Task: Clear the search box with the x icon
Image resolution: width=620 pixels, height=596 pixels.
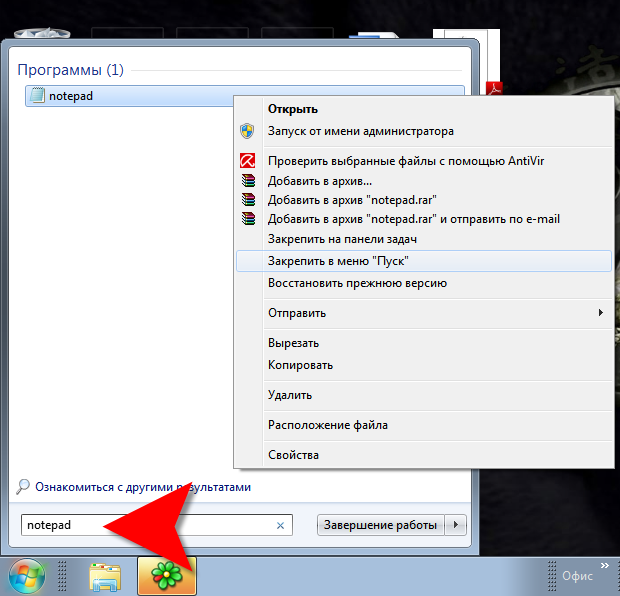Action: (280, 525)
